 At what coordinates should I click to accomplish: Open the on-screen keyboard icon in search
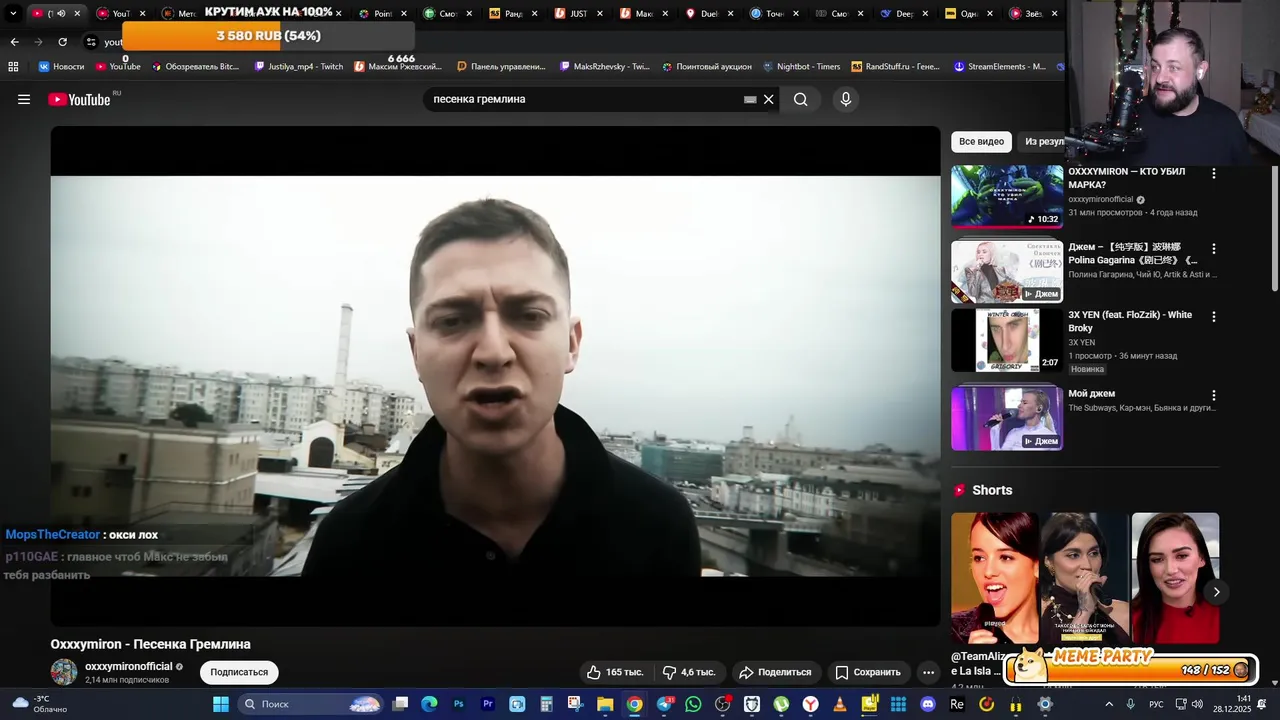[x=750, y=99]
